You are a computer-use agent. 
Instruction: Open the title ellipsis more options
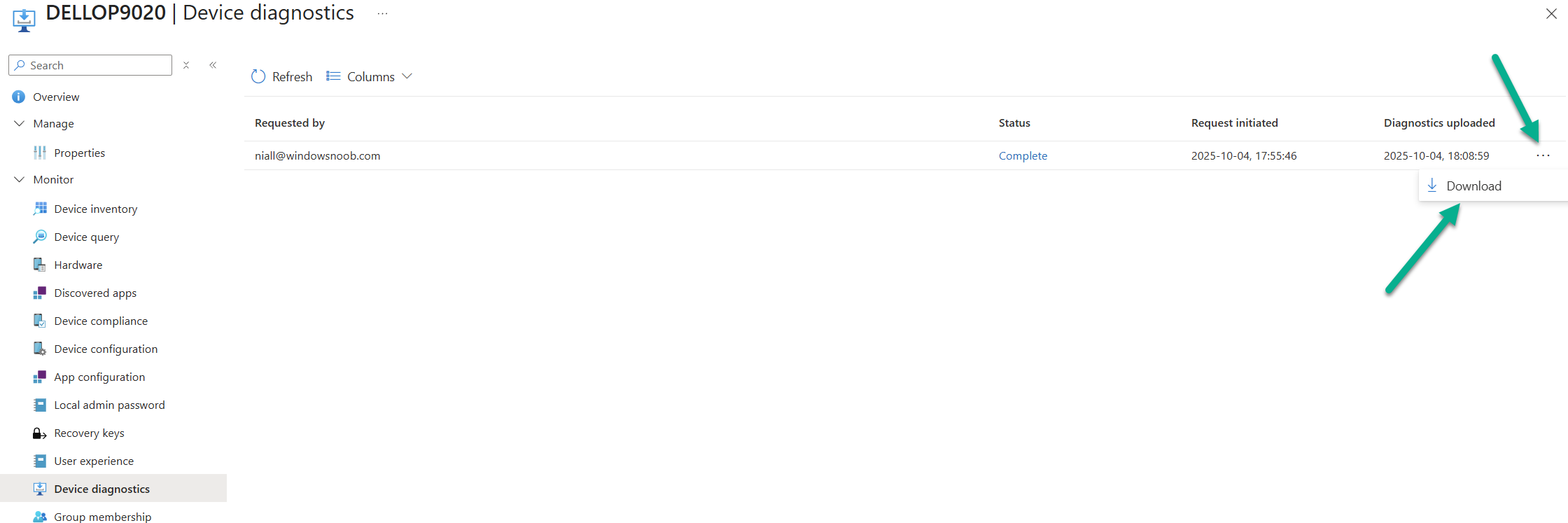pyautogui.click(x=382, y=13)
